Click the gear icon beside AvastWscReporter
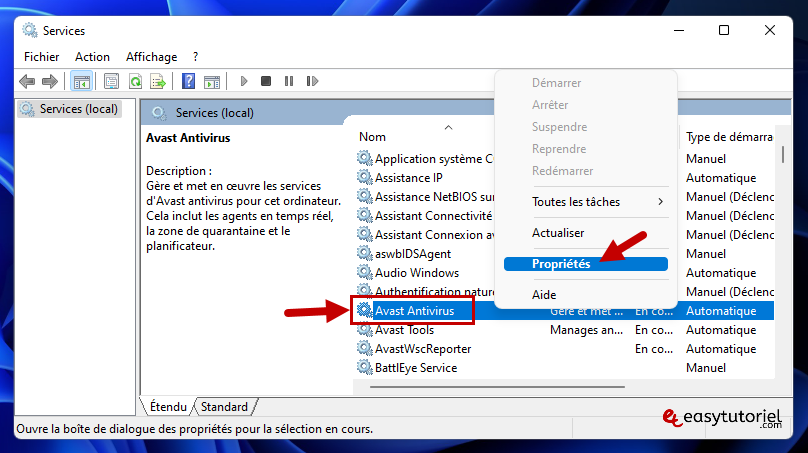808x453 pixels. click(x=364, y=348)
